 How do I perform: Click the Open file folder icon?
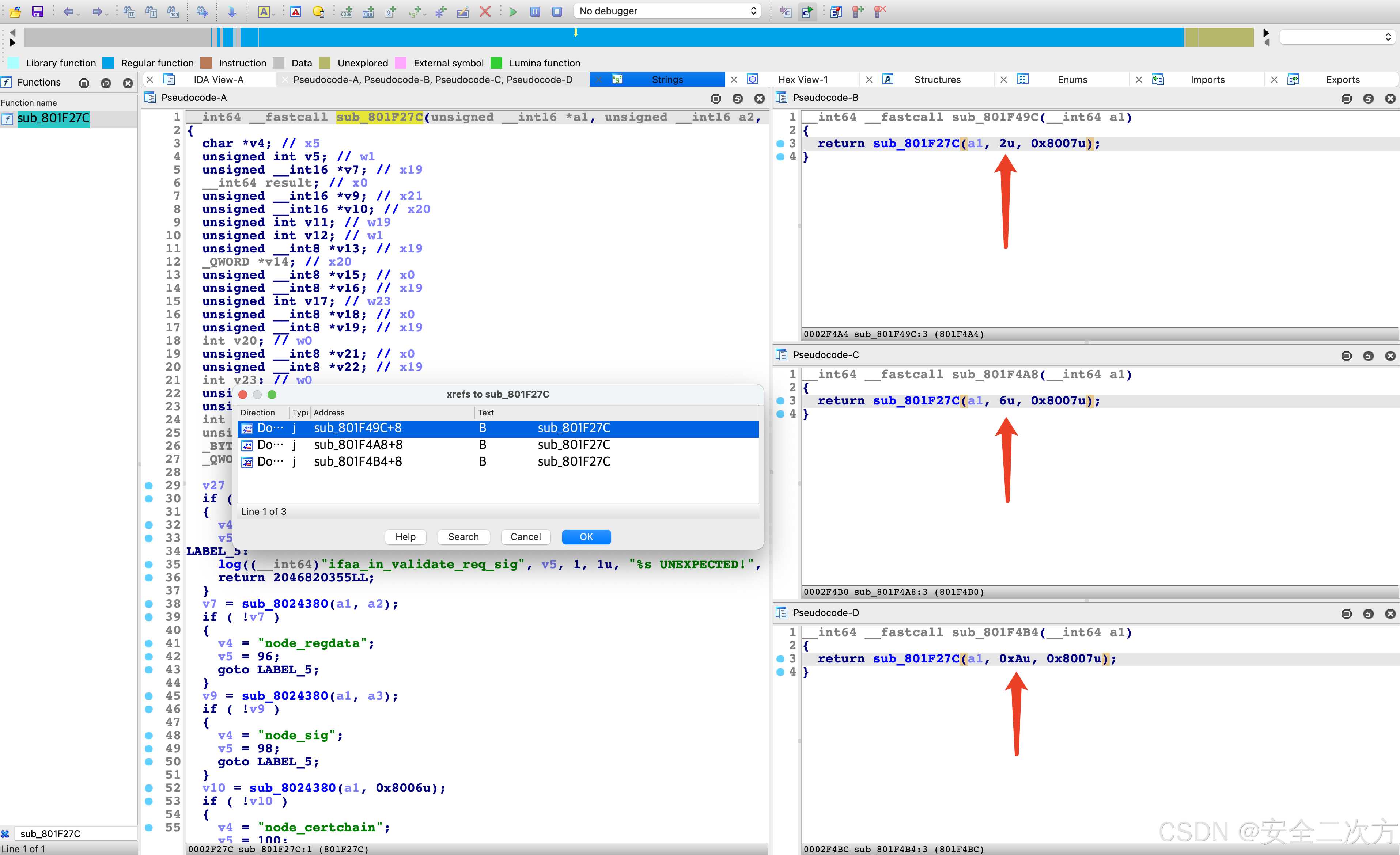tap(15, 11)
